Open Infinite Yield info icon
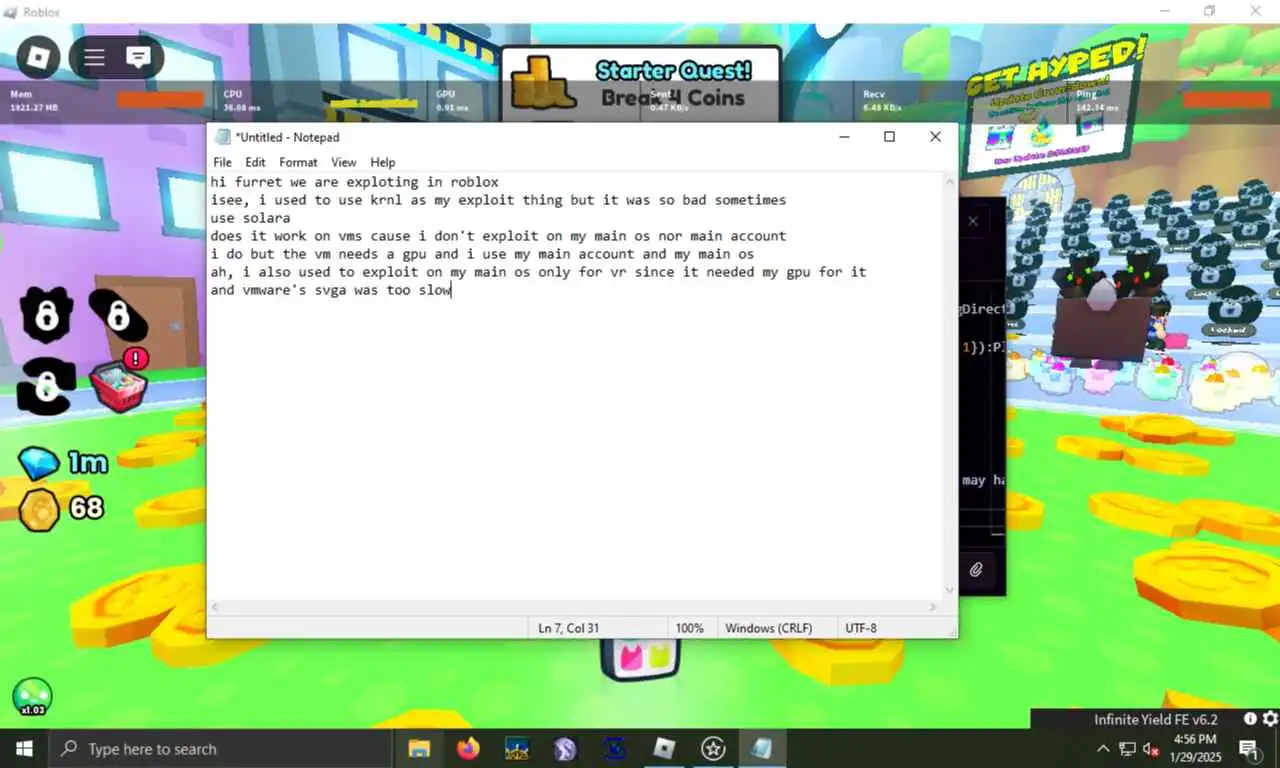Viewport: 1280px width, 768px height. pos(1250,719)
